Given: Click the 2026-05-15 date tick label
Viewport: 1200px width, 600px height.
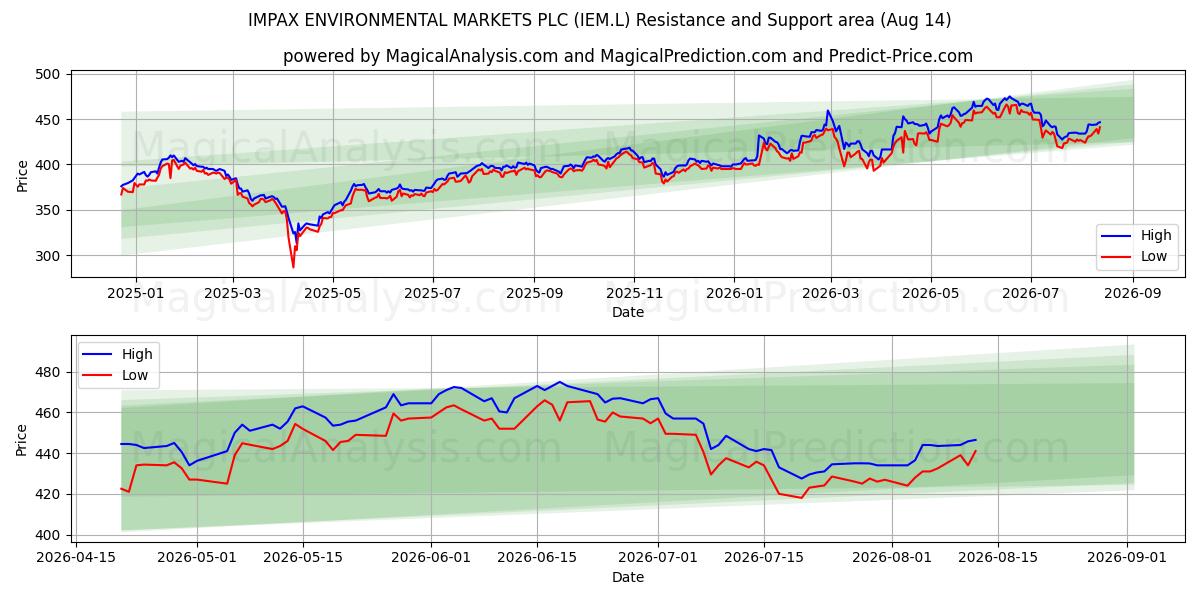Looking at the screenshot, I should pyautogui.click(x=301, y=557).
